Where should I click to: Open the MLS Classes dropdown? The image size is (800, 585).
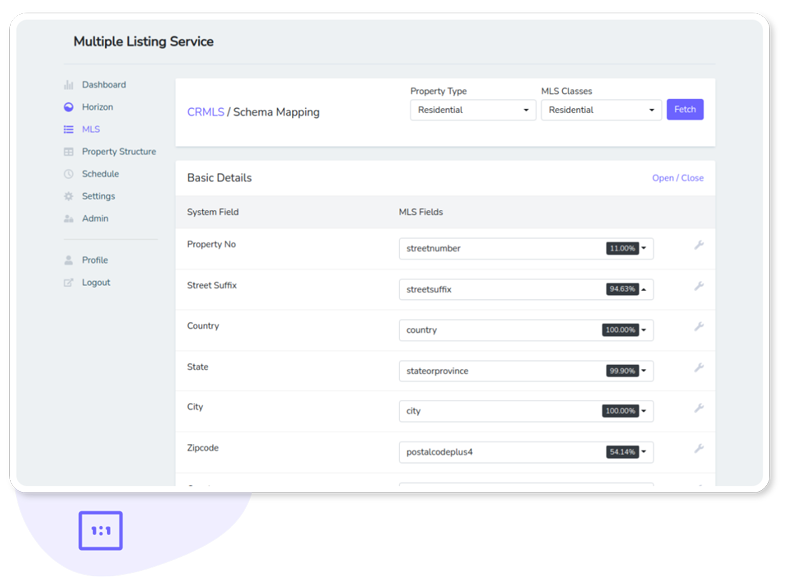tap(600, 109)
